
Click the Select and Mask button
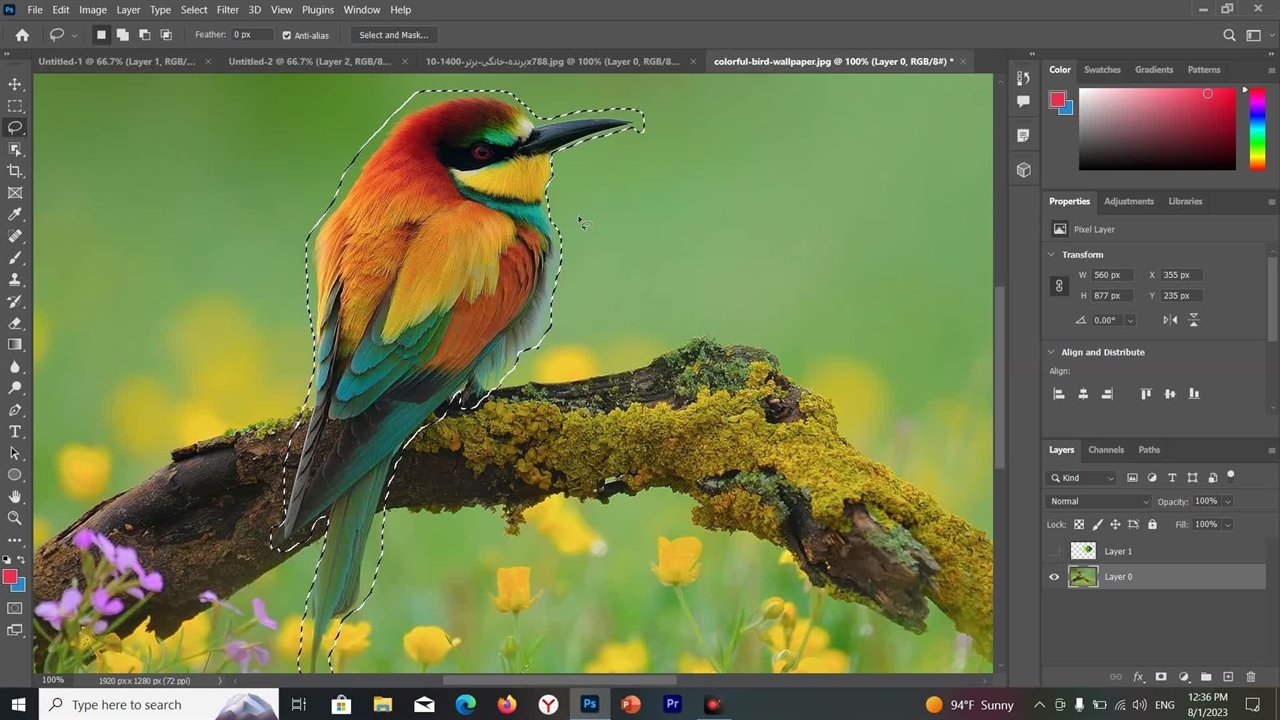[x=393, y=35]
